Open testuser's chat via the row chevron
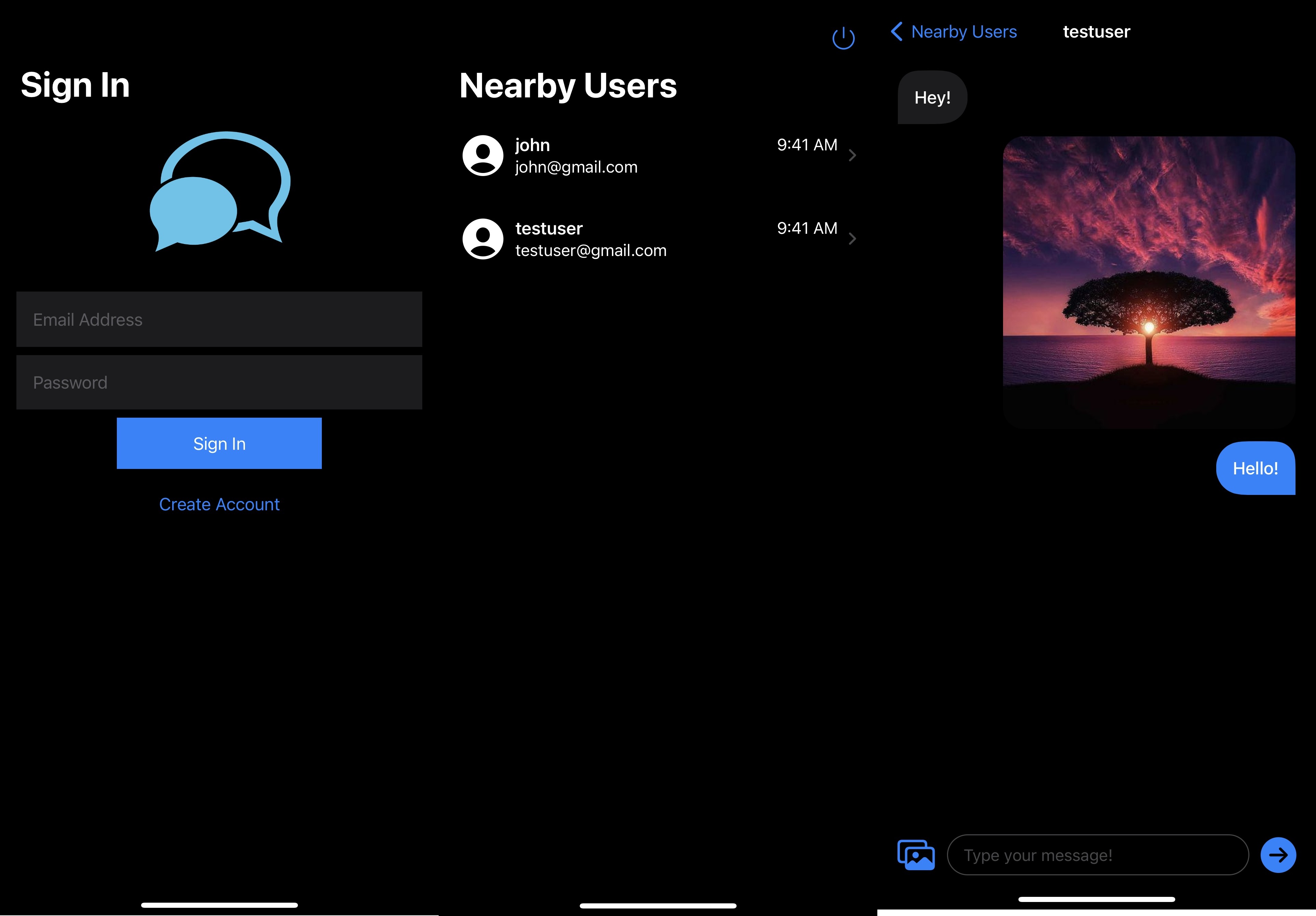Screen dimensions: 1316x916 click(852, 239)
